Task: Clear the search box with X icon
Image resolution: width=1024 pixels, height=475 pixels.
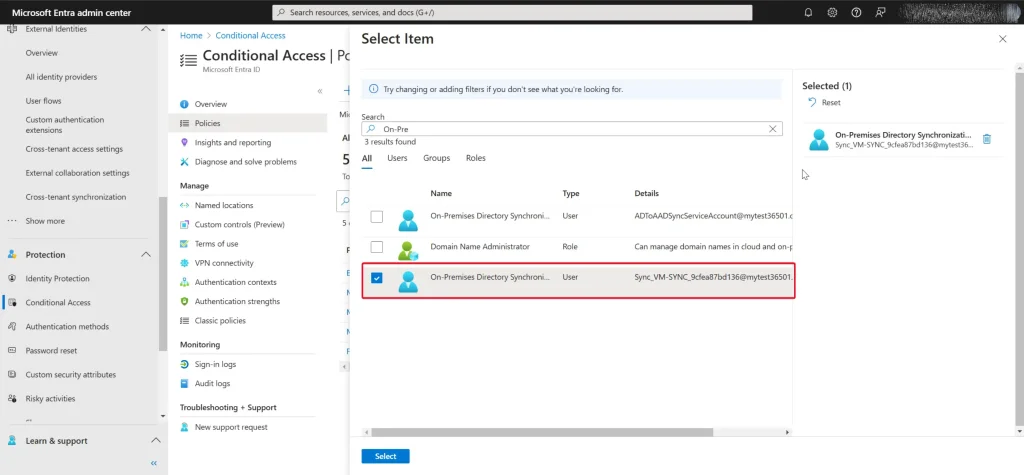Action: [x=773, y=129]
